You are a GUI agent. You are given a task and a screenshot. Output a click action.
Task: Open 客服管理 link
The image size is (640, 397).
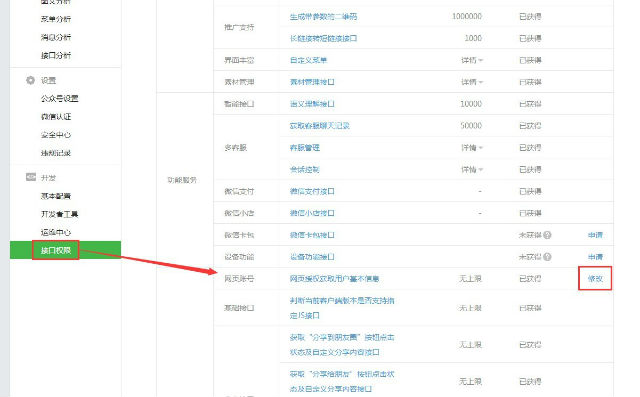304,147
